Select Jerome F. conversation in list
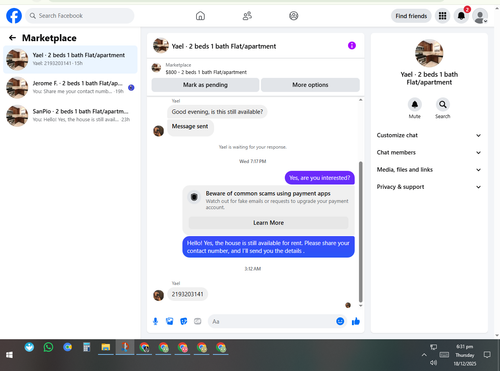500x371 pixels. [70, 87]
